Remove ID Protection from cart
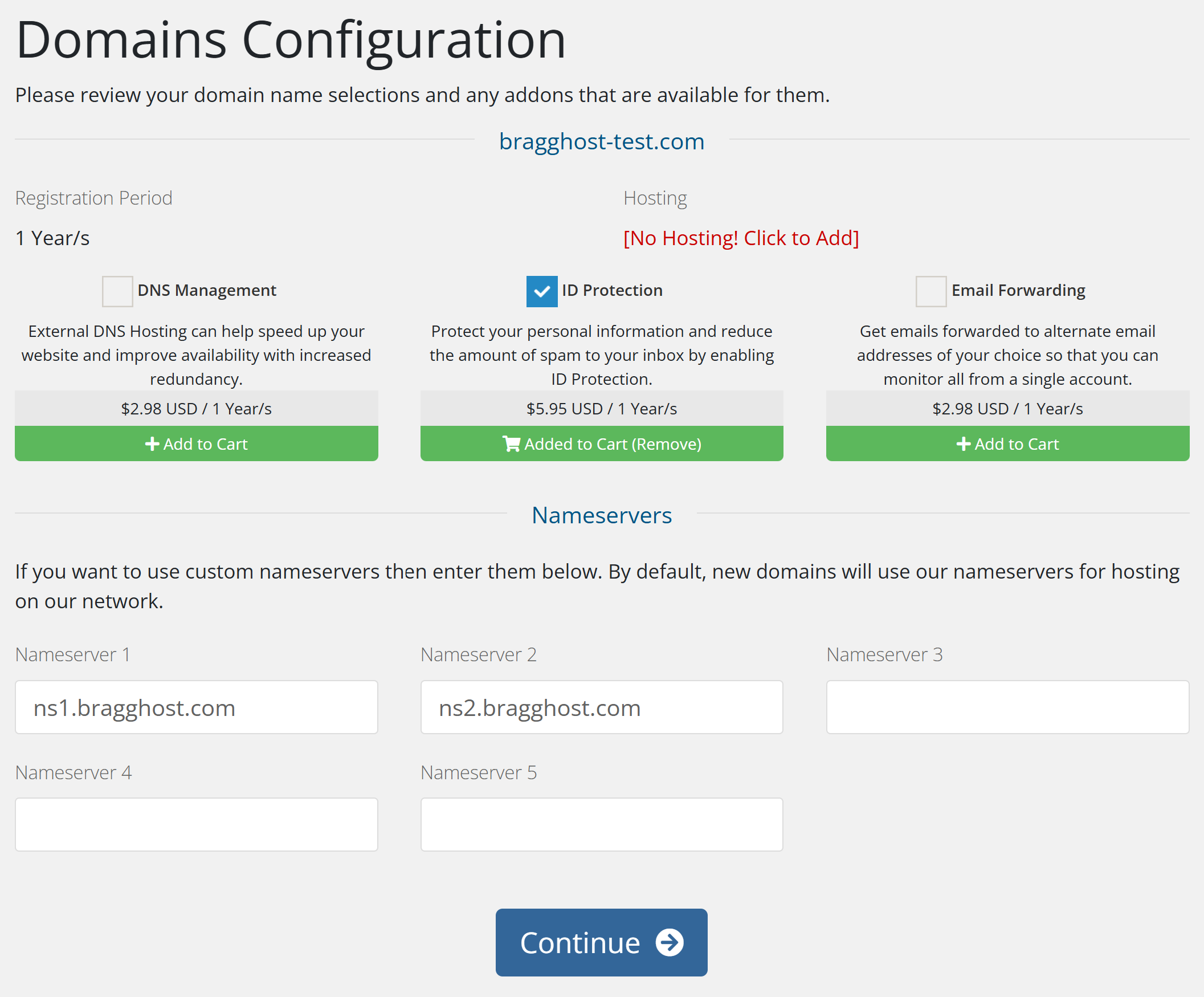This screenshot has height=997, width=1204. click(601, 444)
